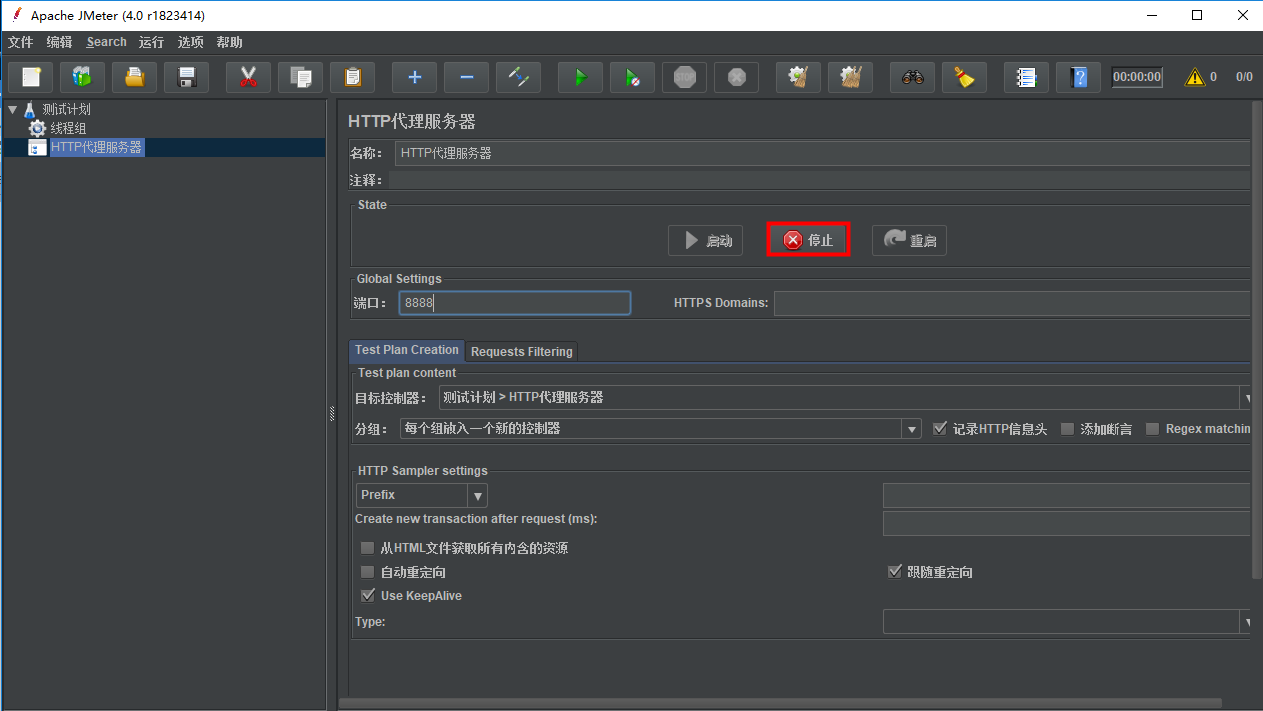Image resolution: width=1263 pixels, height=711 pixels.
Task: Click the 停止 stop button
Action: tap(808, 240)
